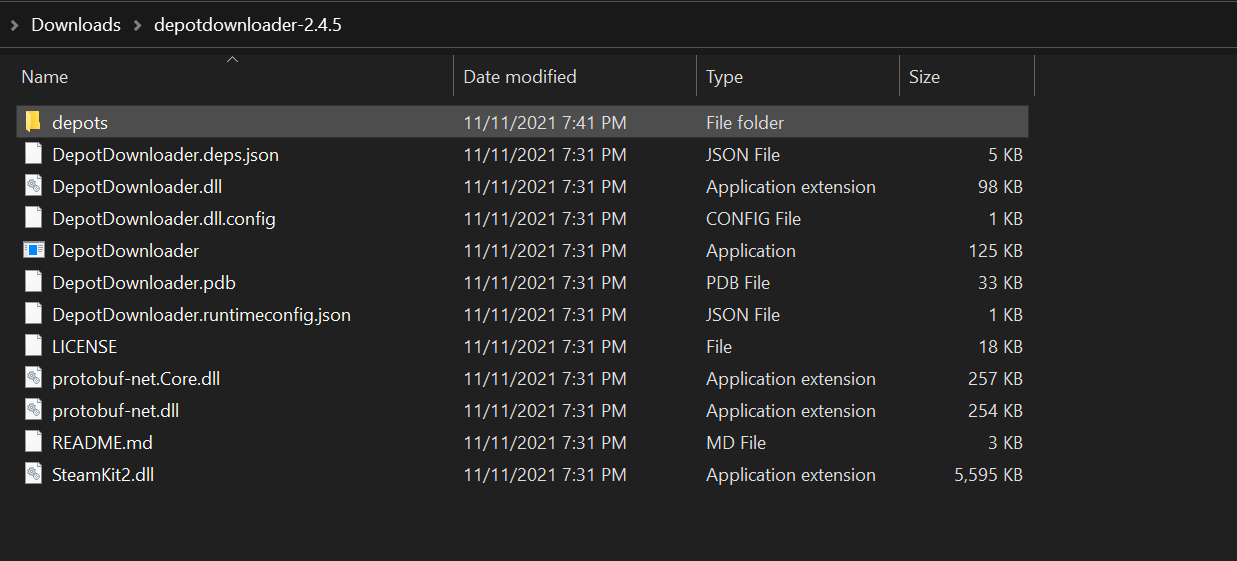Click the Application extension type of SteamKit2.dll

pos(791,475)
